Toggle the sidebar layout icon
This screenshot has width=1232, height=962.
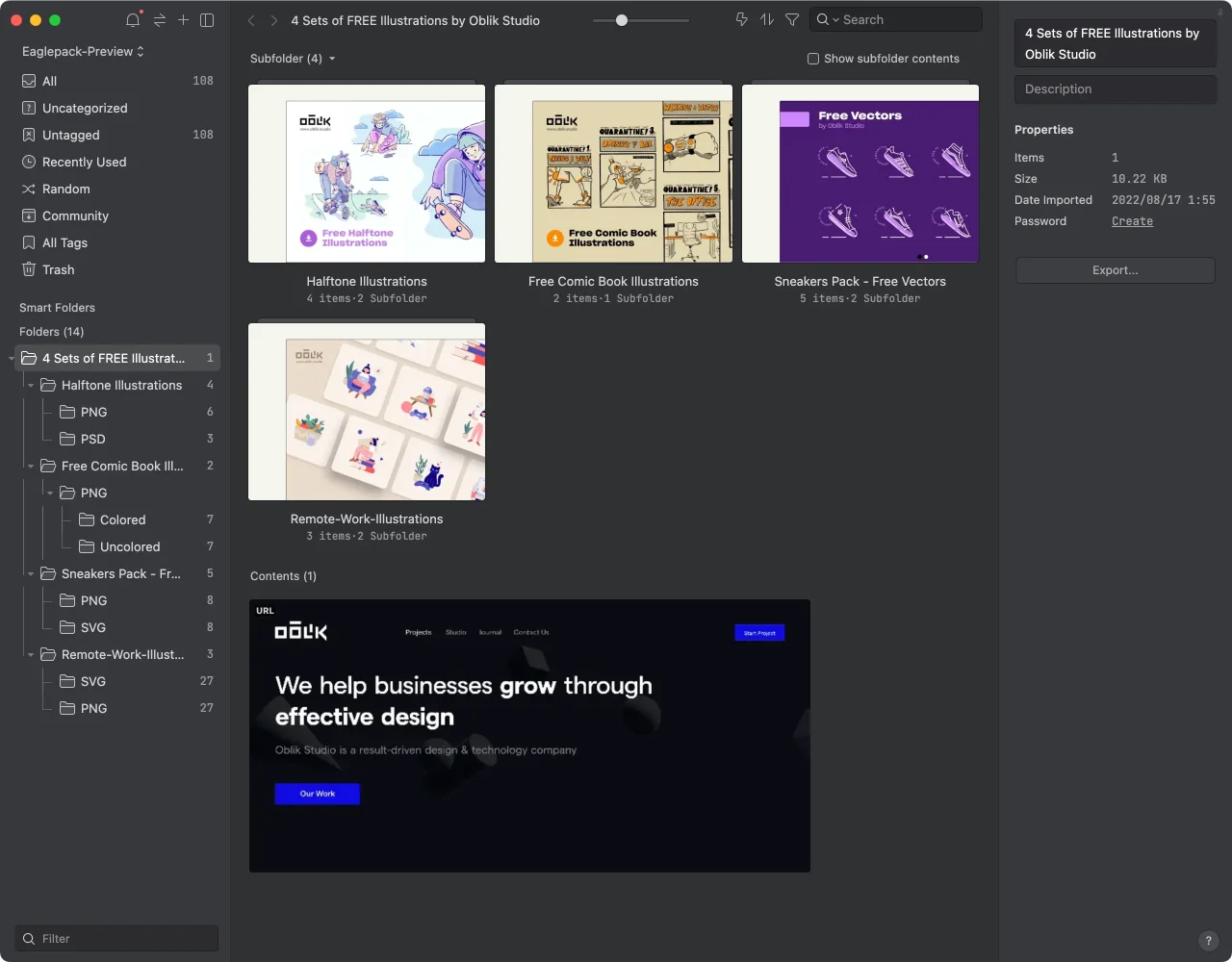click(x=207, y=20)
